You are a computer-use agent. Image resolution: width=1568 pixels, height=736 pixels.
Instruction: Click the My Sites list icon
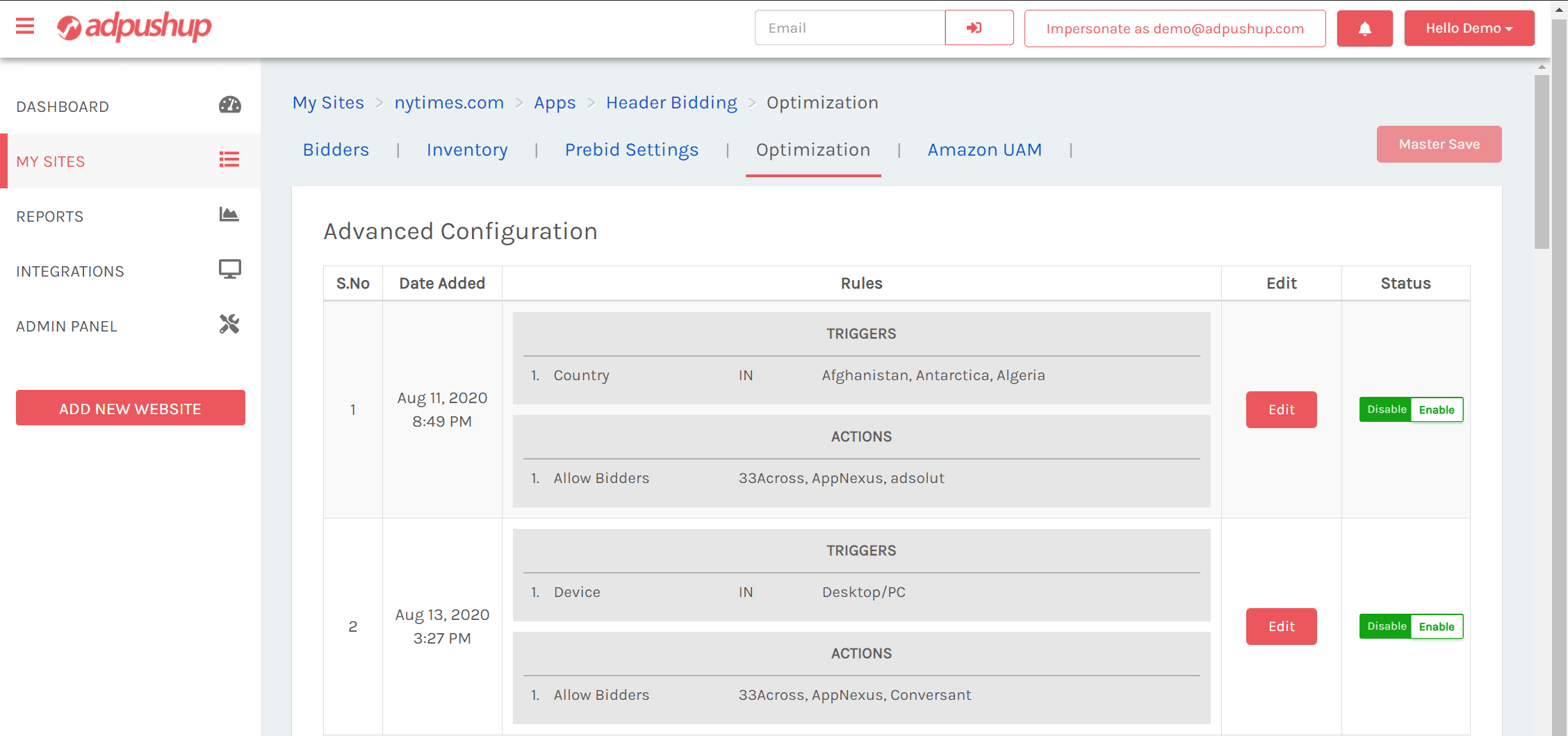229,161
